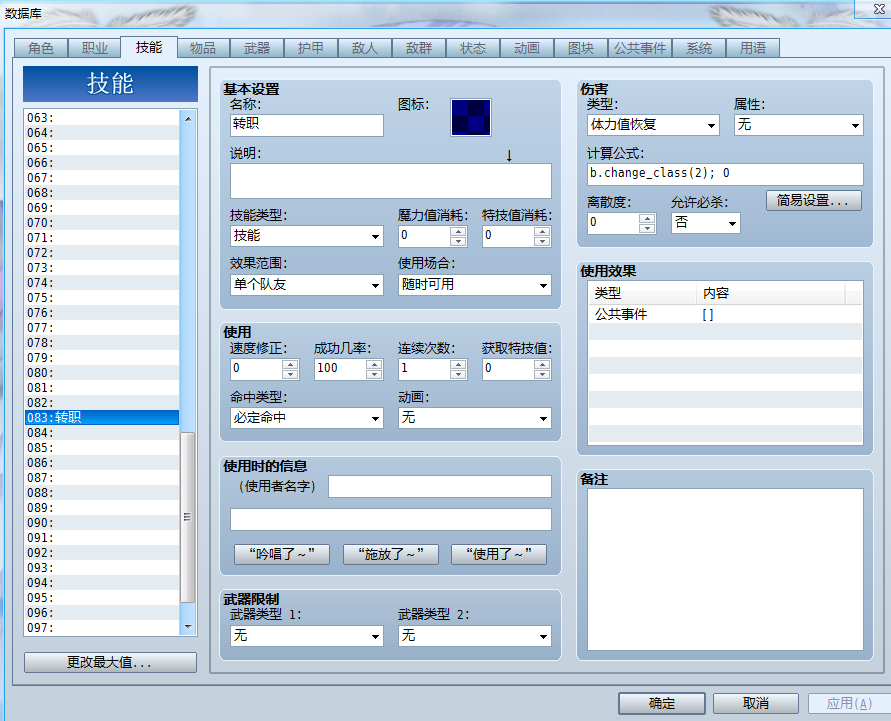891x721 pixels.
Task: Select skill list row 063:
Action: click(x=102, y=118)
